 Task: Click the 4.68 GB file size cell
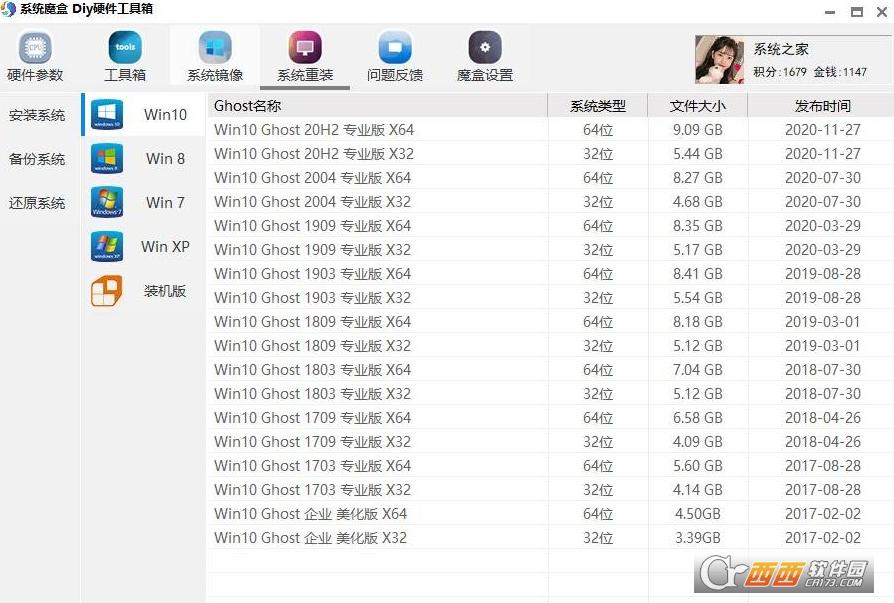pos(697,202)
